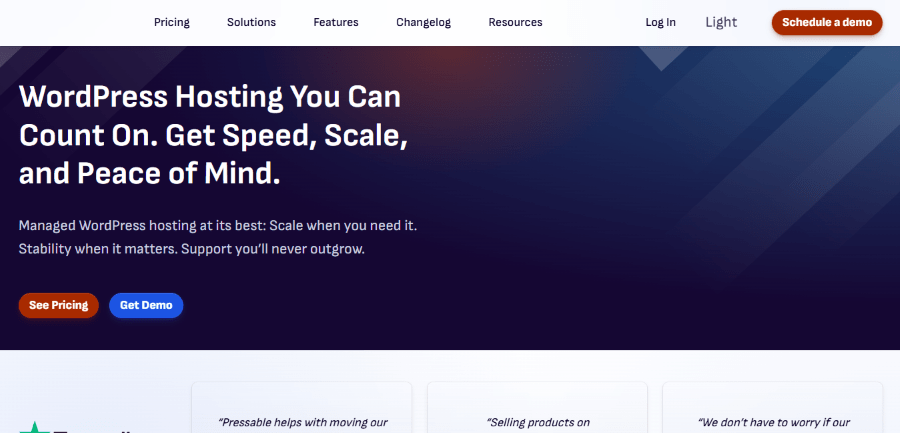Click the "Stability when it matters" subtitle line
This screenshot has height=433, width=900.
coord(192,249)
